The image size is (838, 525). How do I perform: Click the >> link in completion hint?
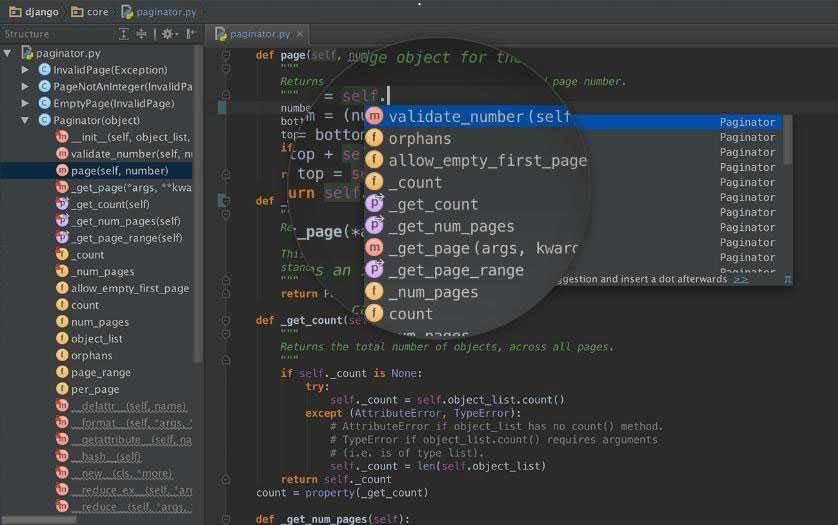[741, 279]
